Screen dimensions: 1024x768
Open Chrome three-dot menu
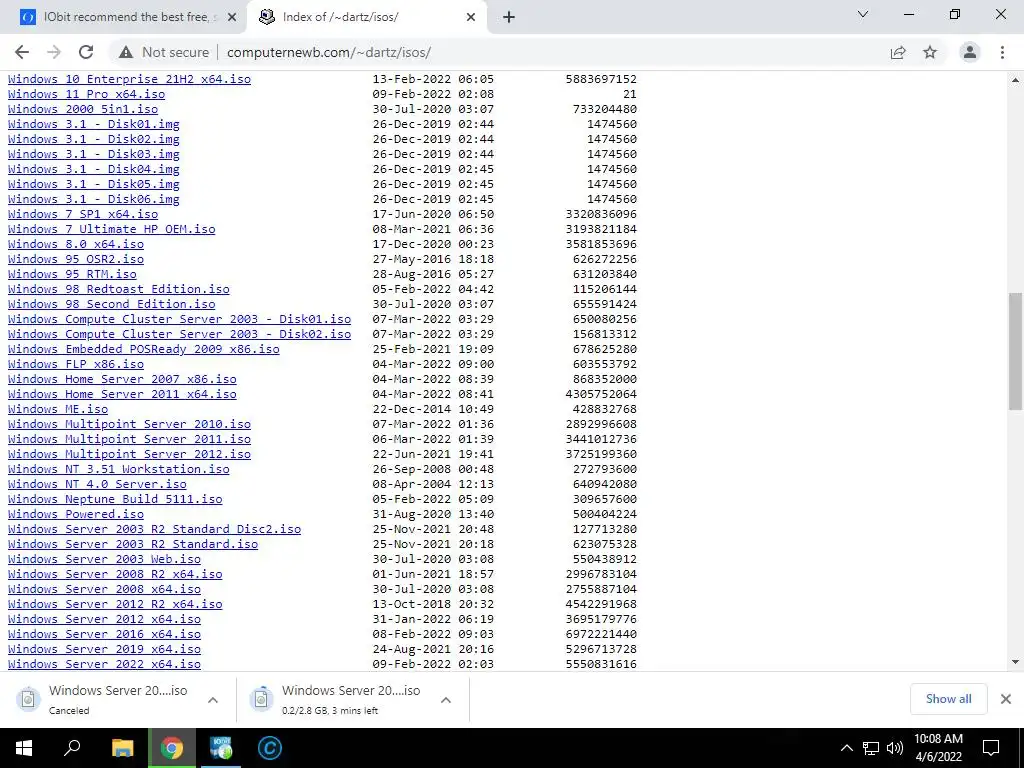pyautogui.click(x=1002, y=52)
